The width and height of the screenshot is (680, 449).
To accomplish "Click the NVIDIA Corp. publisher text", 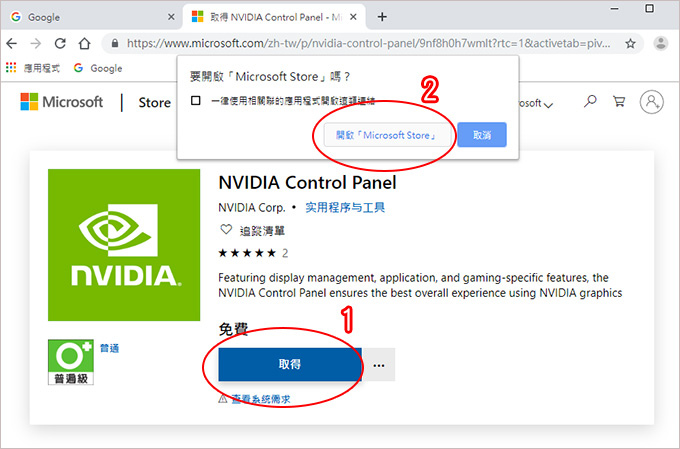I will 252,208.
